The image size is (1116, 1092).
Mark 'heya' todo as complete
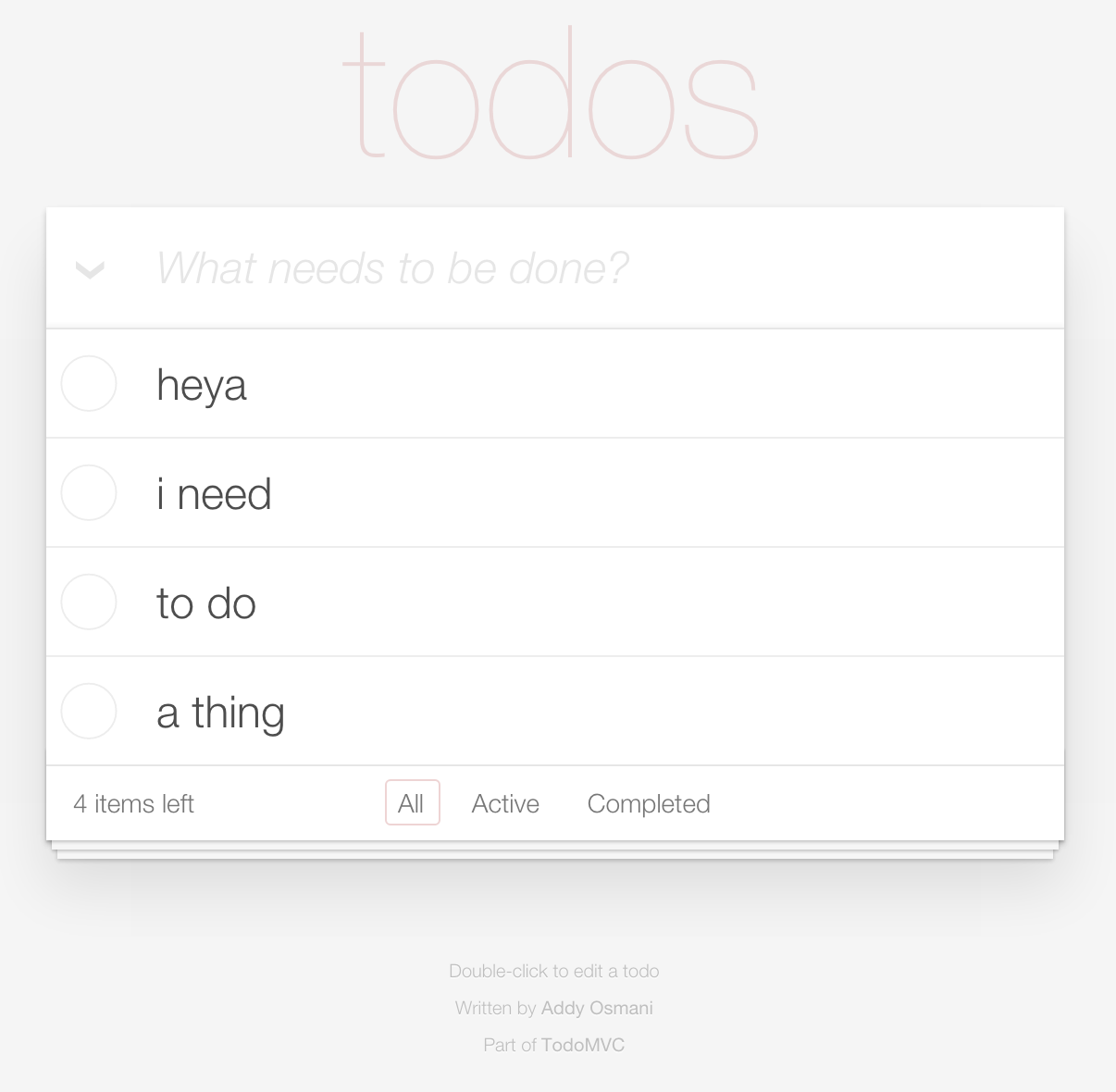(89, 383)
